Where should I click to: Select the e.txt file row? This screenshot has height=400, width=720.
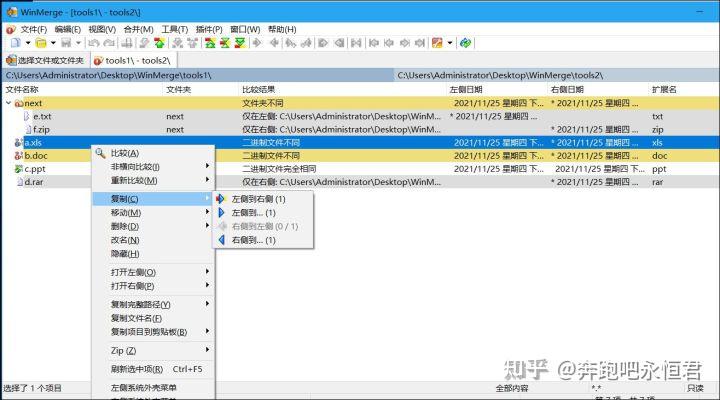pyautogui.click(x=360, y=116)
